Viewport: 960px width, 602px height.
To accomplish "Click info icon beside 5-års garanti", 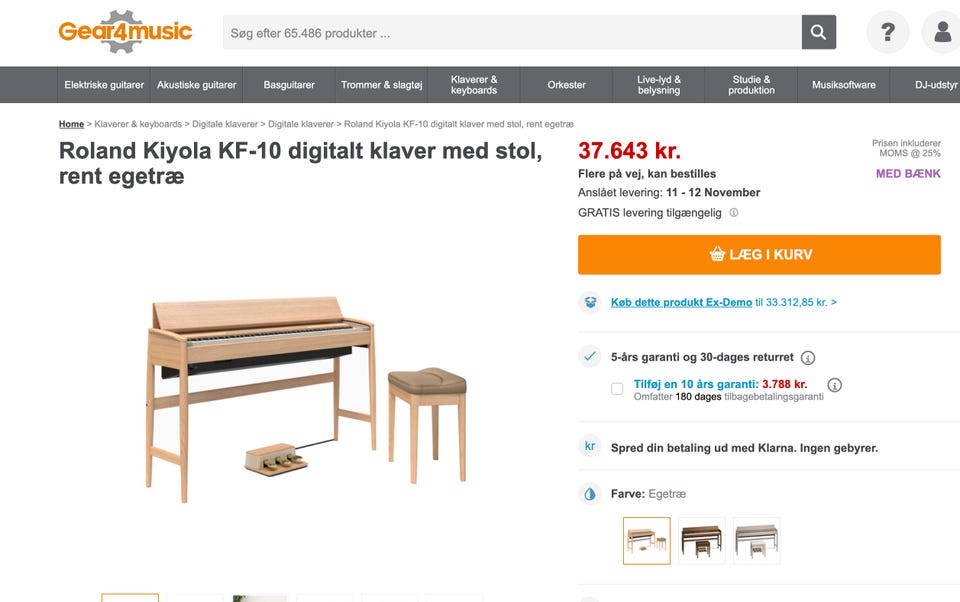I will 808,358.
